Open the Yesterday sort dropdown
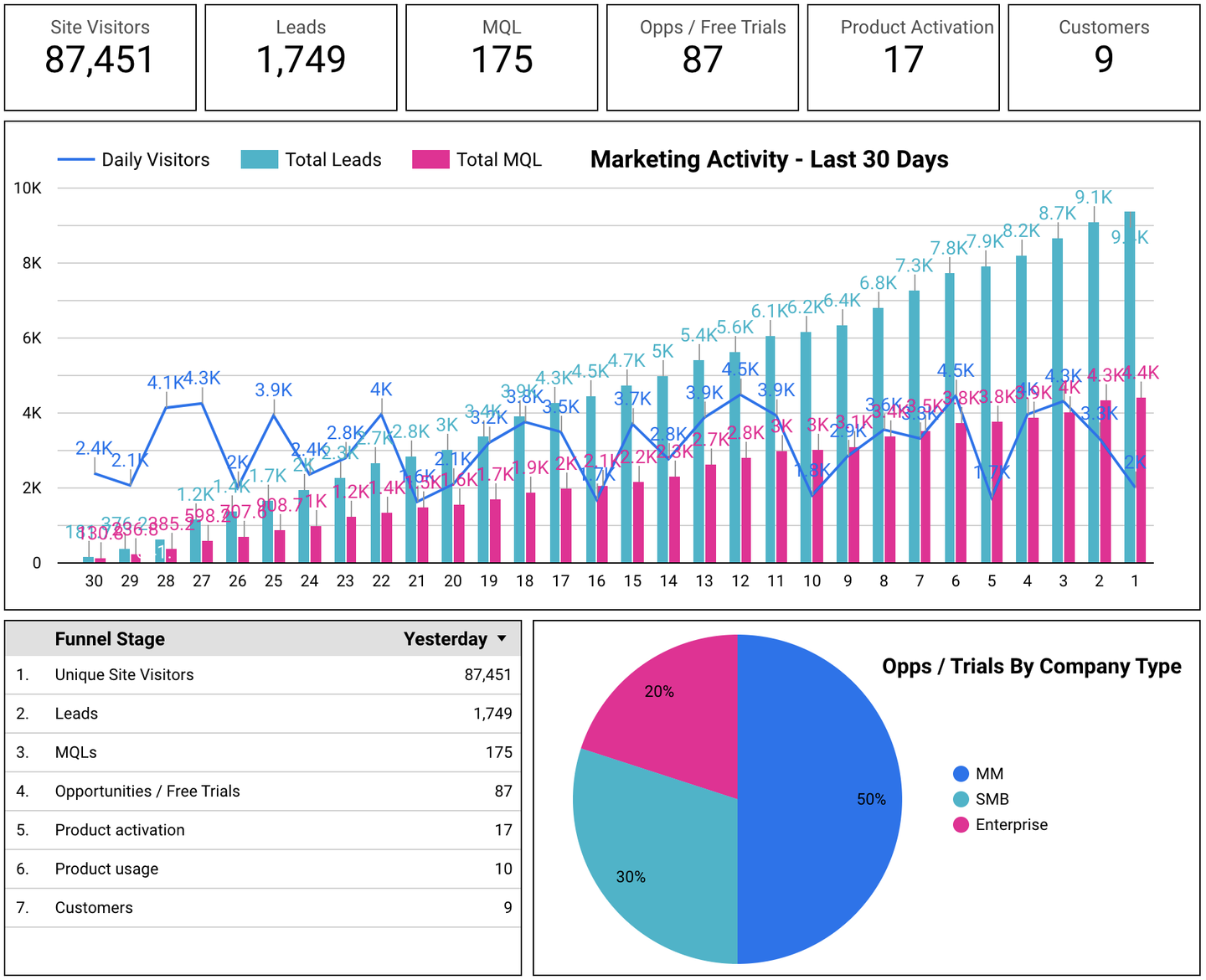The image size is (1206, 980). (x=502, y=638)
